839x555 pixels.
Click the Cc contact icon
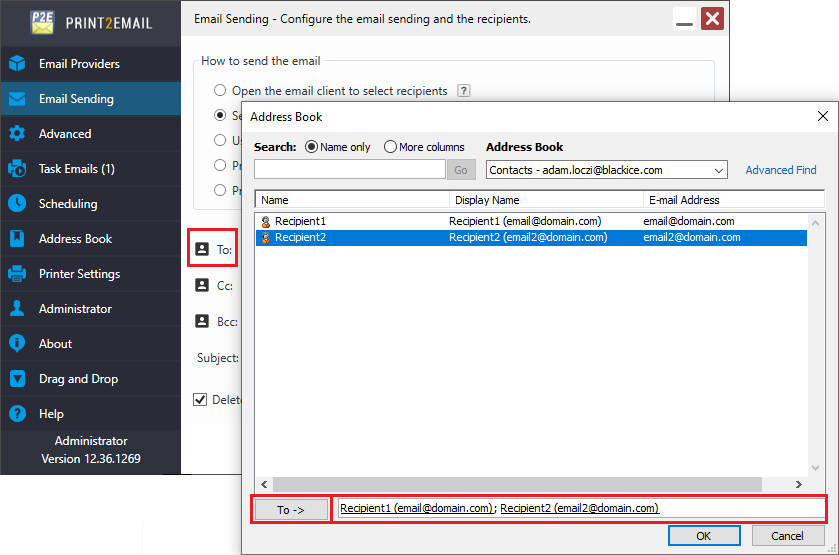pos(202,285)
